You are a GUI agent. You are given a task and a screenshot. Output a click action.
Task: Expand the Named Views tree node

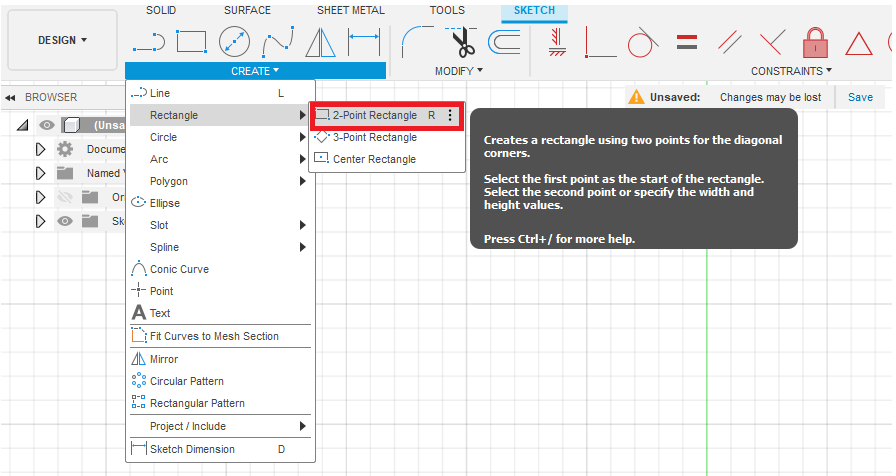click(40, 173)
